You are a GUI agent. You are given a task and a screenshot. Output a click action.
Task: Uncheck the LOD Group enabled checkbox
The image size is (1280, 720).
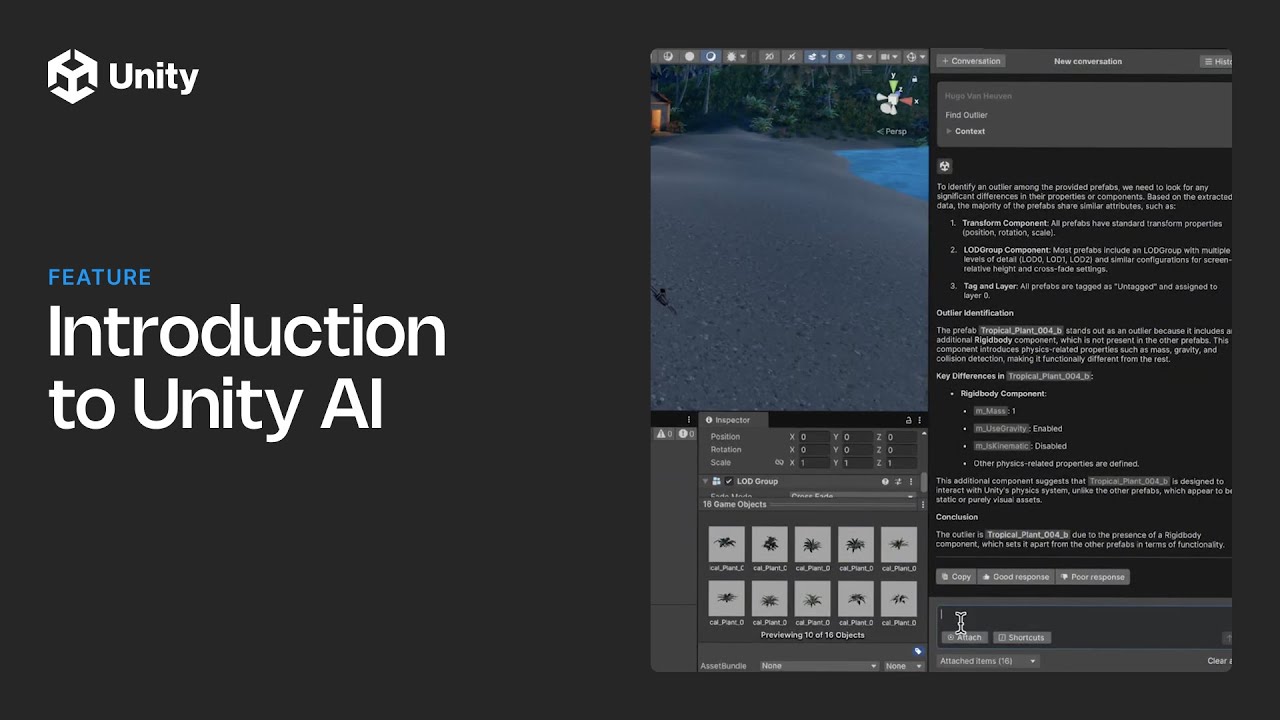tap(729, 481)
